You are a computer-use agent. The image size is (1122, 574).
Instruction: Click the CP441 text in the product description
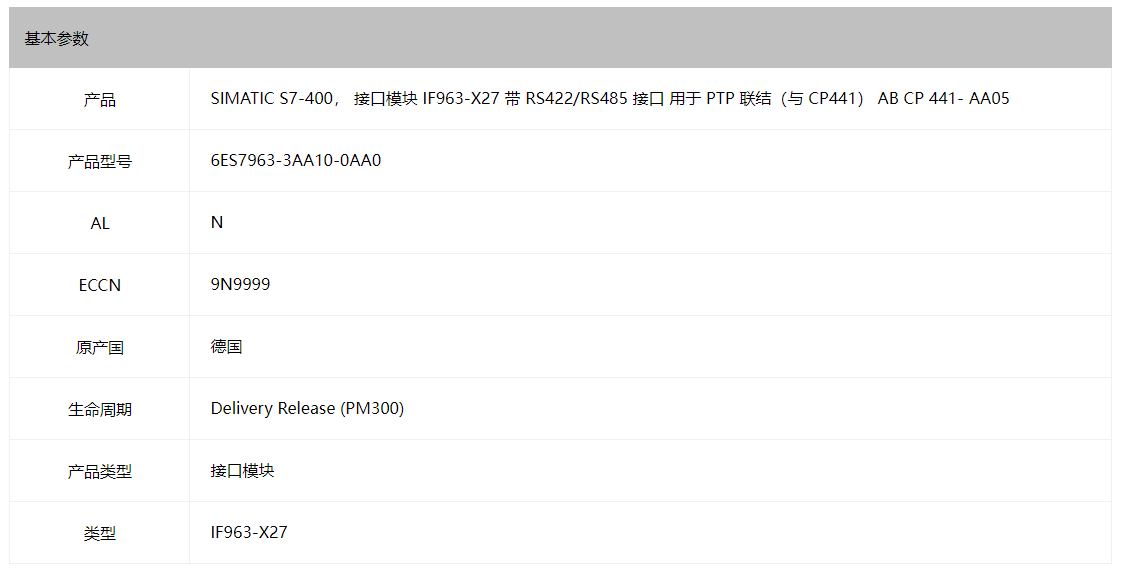tap(831, 99)
